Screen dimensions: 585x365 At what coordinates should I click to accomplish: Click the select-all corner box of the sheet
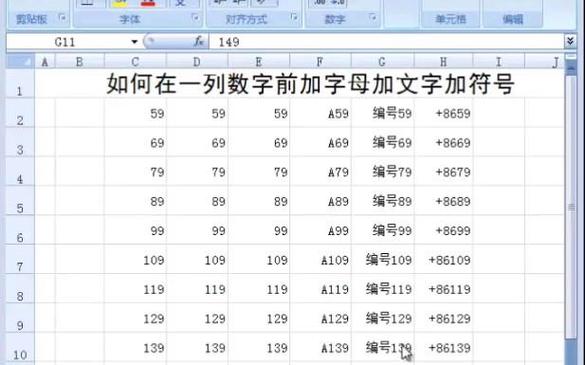(x=21, y=61)
